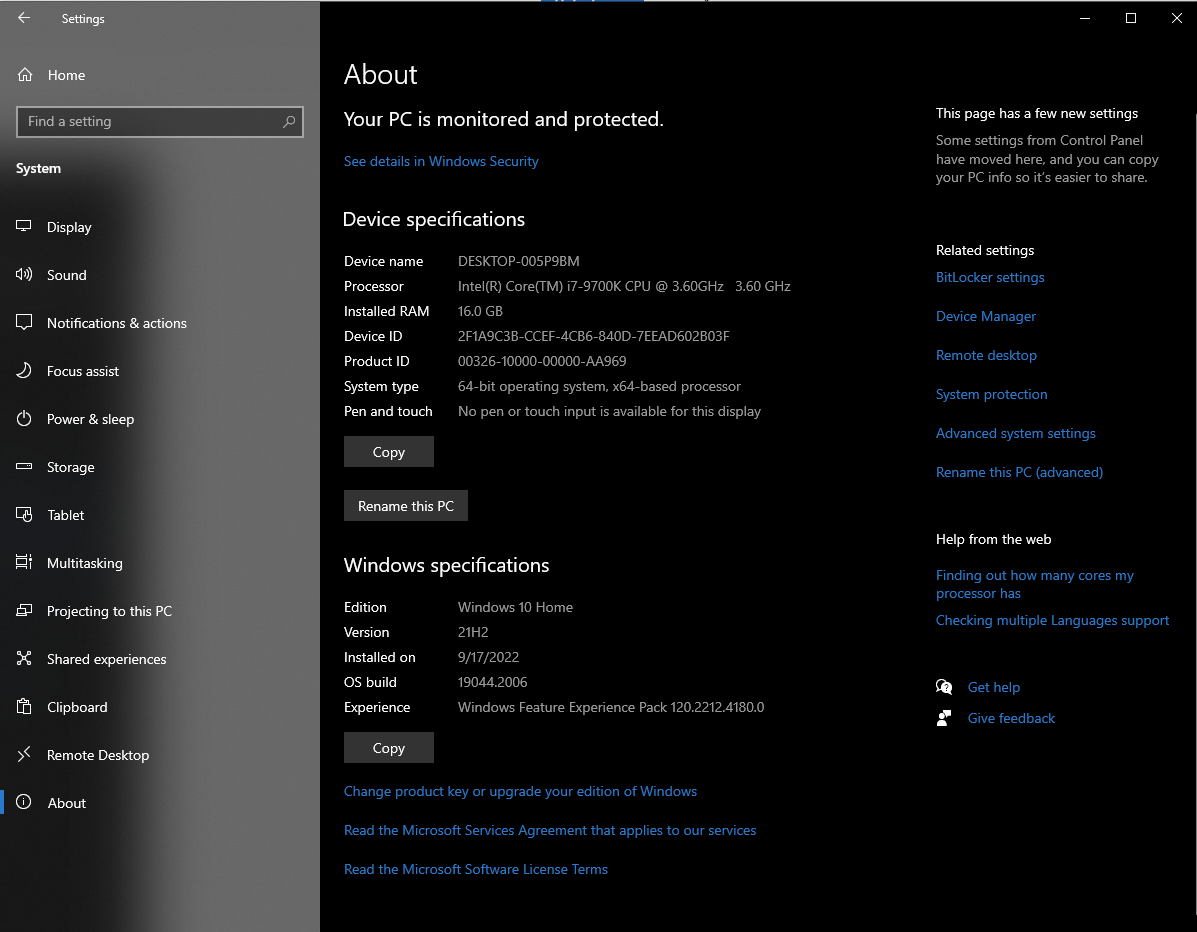Open BitLocker settings link
The width and height of the screenshot is (1197, 932).
[990, 277]
